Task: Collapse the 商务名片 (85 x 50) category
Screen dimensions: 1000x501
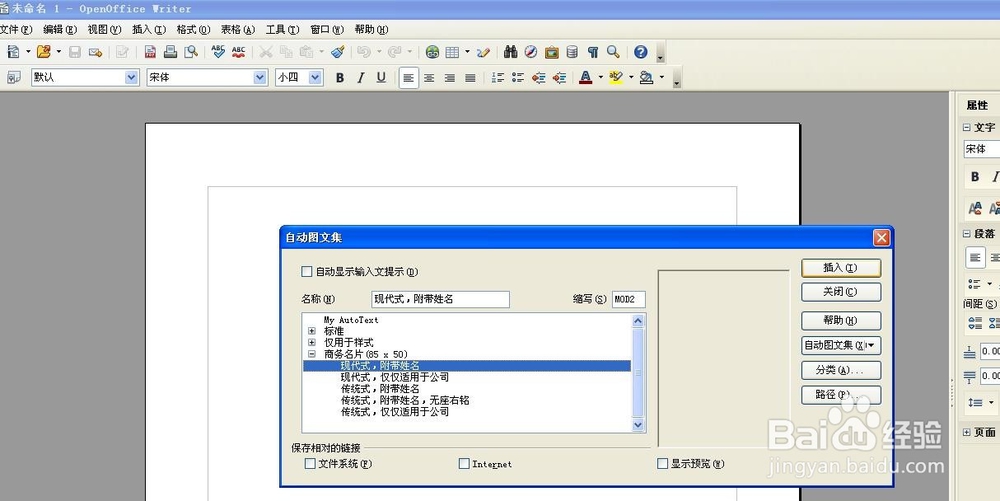Action: pos(312,354)
